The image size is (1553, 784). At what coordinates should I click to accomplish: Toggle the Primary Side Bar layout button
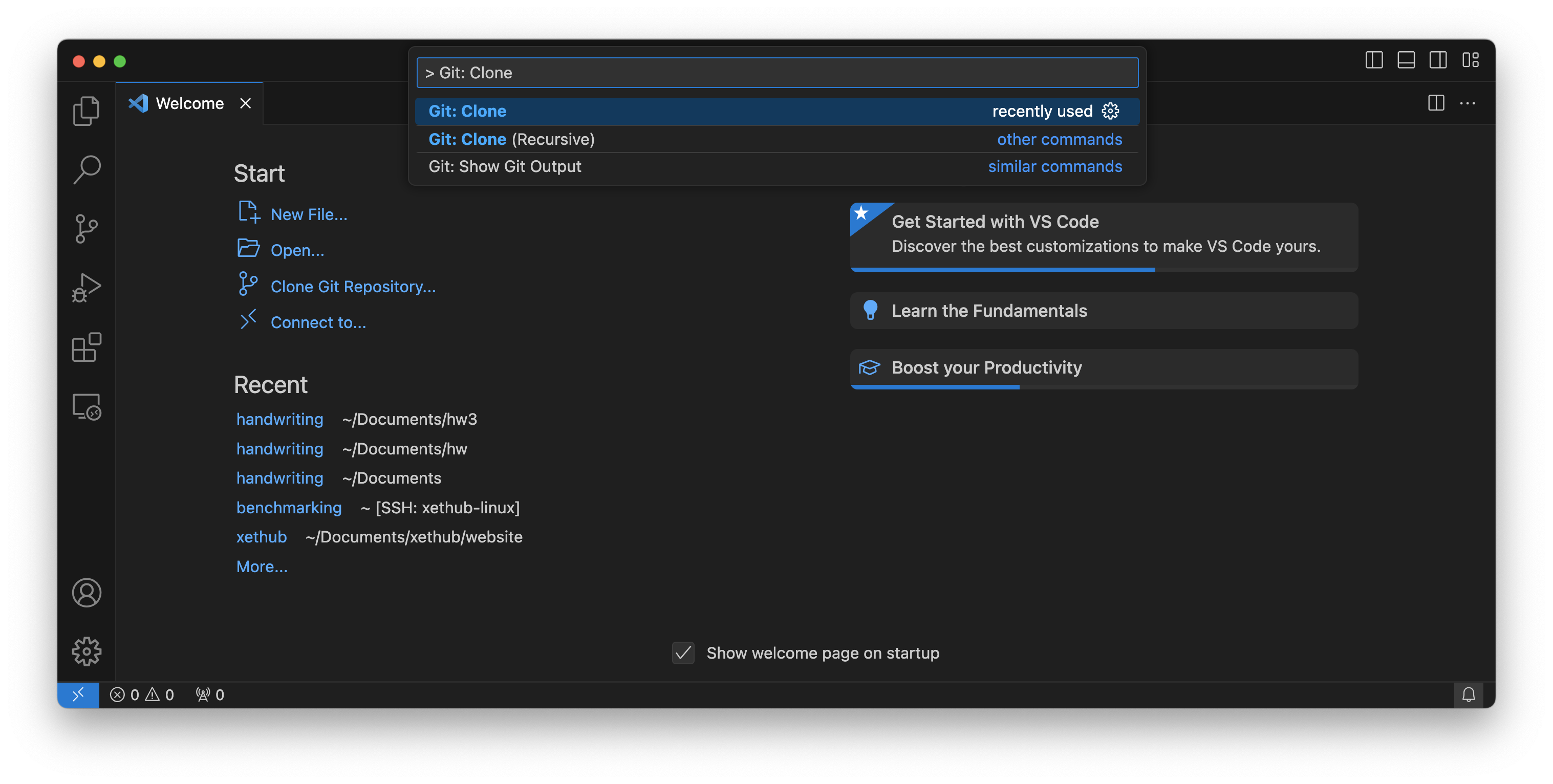pos(1374,60)
